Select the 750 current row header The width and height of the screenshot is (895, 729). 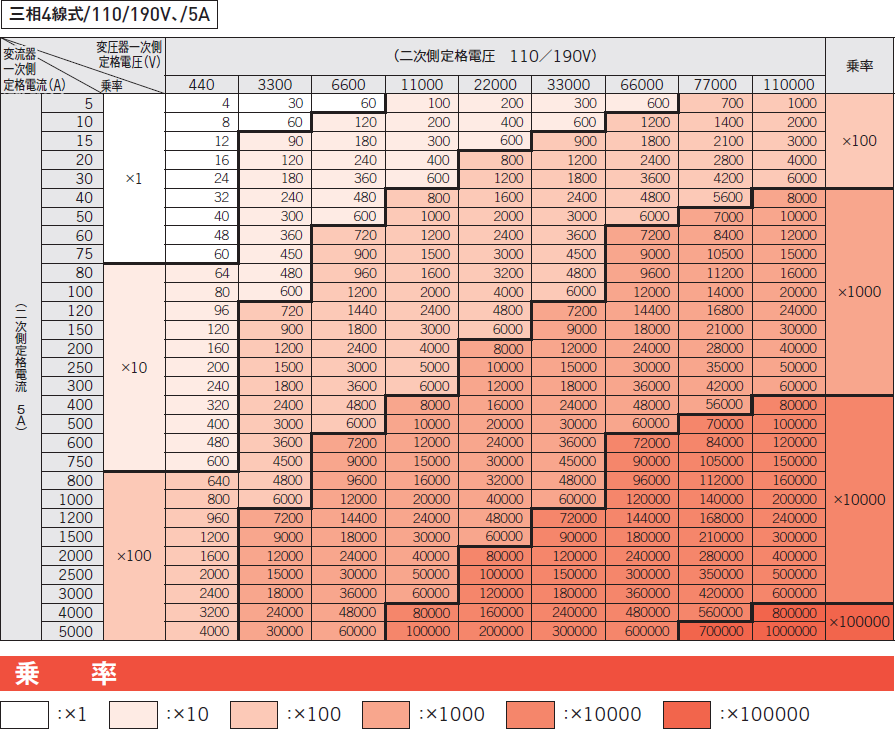[x=73, y=461]
